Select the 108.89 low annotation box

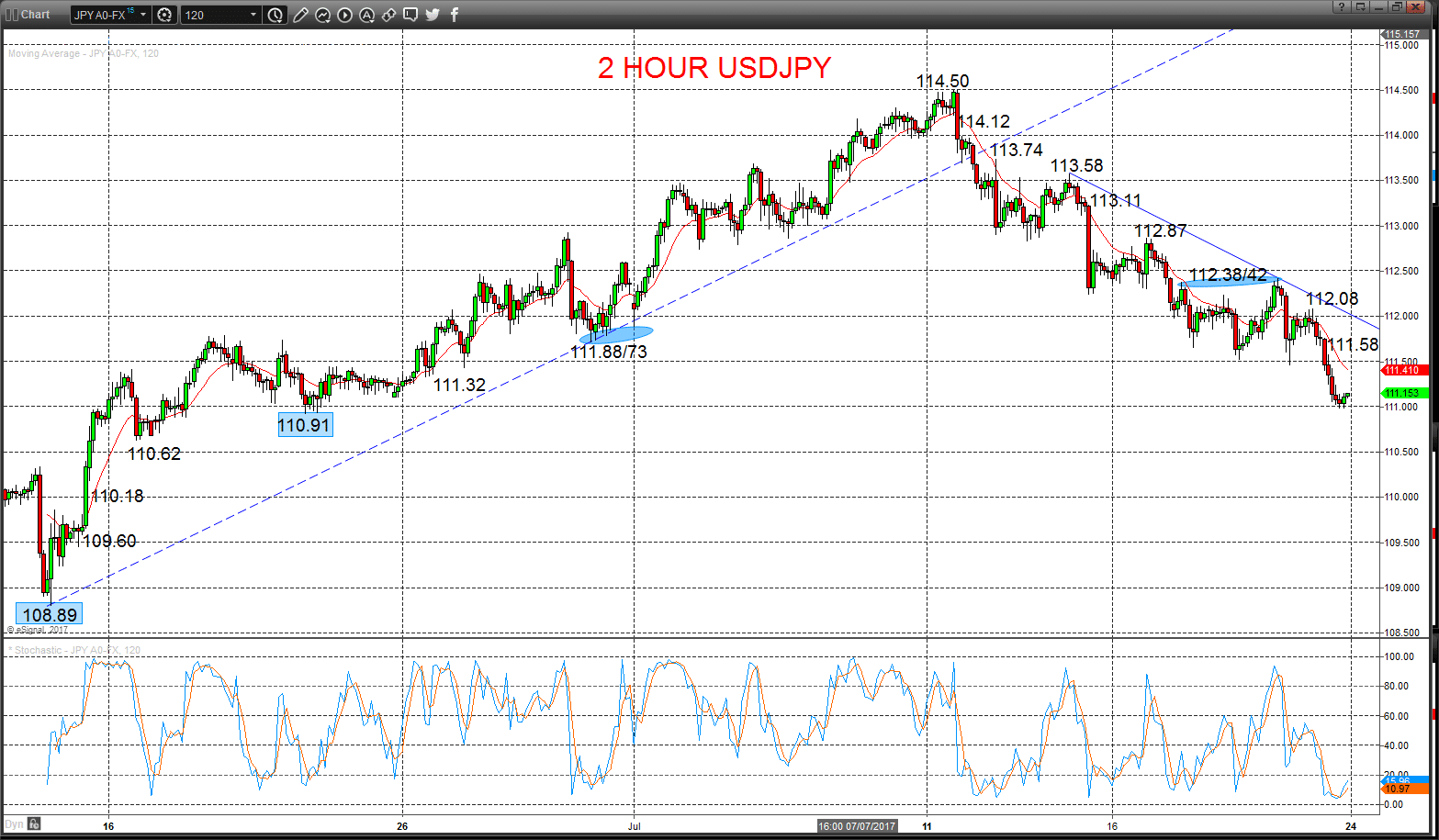click(x=49, y=614)
